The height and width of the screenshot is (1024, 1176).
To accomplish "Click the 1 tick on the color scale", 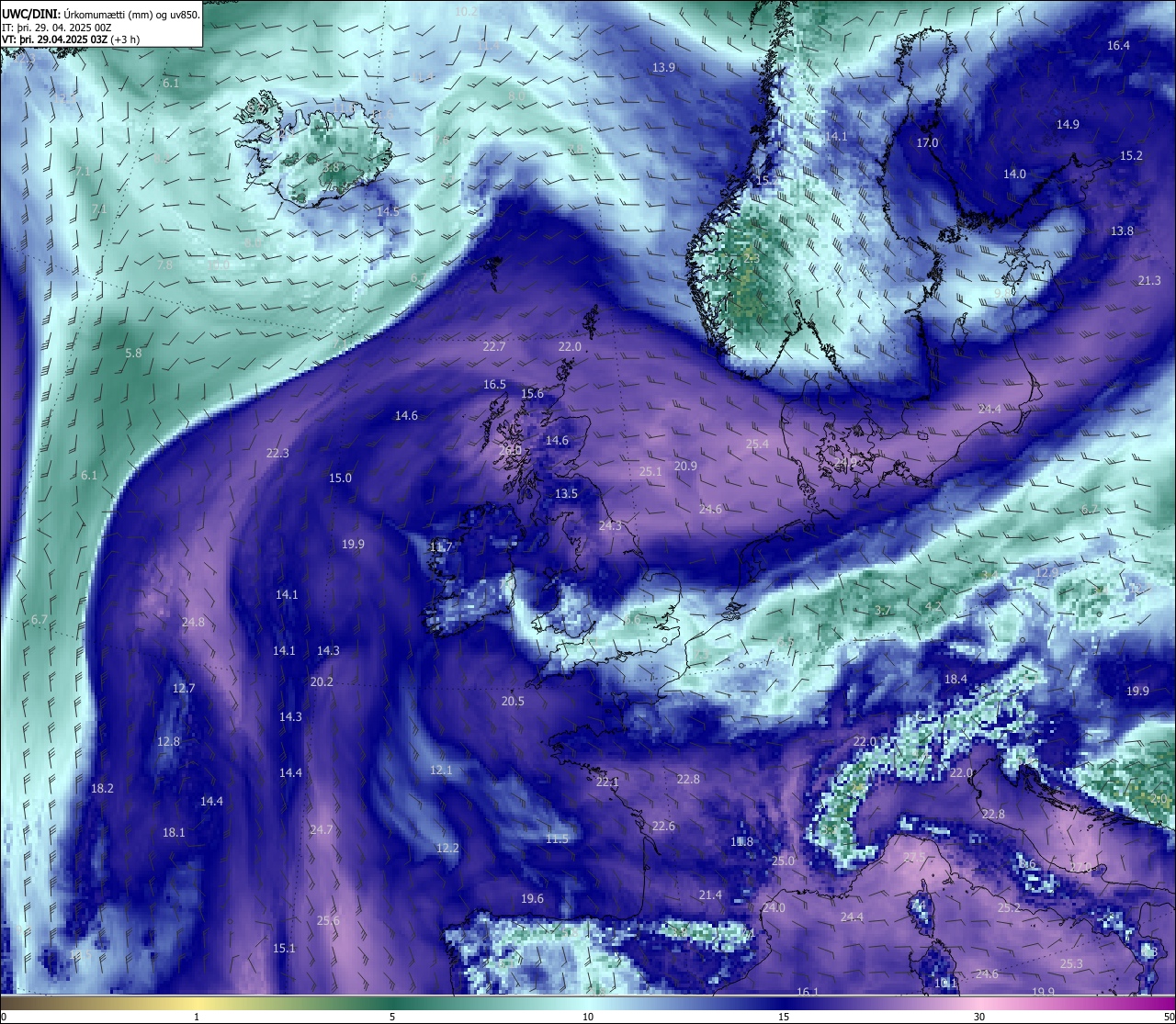I will 197,1017.
